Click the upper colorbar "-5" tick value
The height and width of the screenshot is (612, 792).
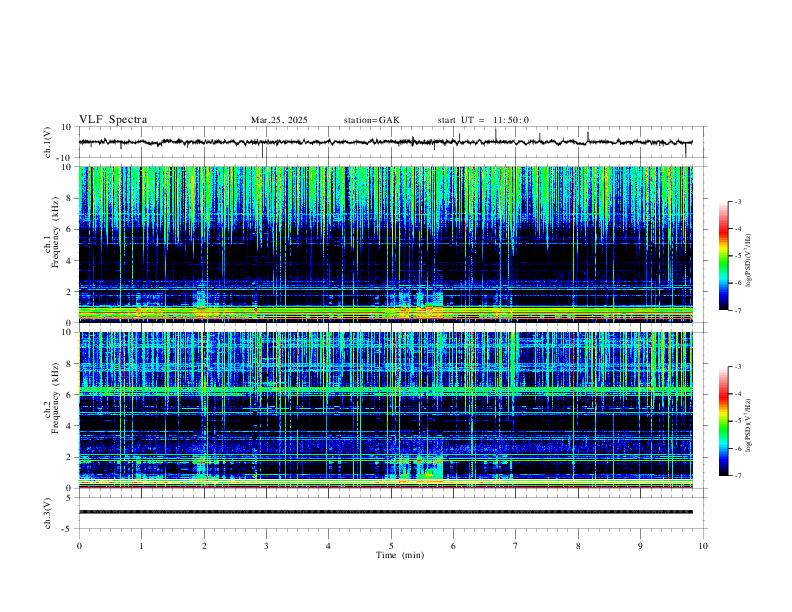tap(738, 256)
